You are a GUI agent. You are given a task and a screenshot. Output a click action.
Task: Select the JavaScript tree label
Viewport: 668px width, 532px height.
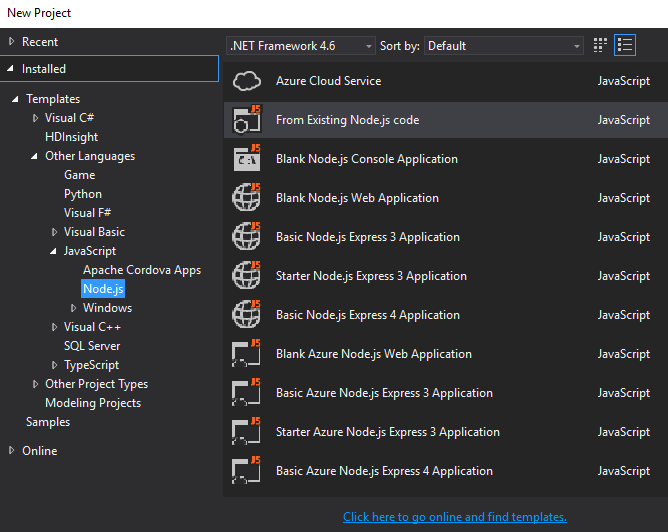(x=90, y=251)
